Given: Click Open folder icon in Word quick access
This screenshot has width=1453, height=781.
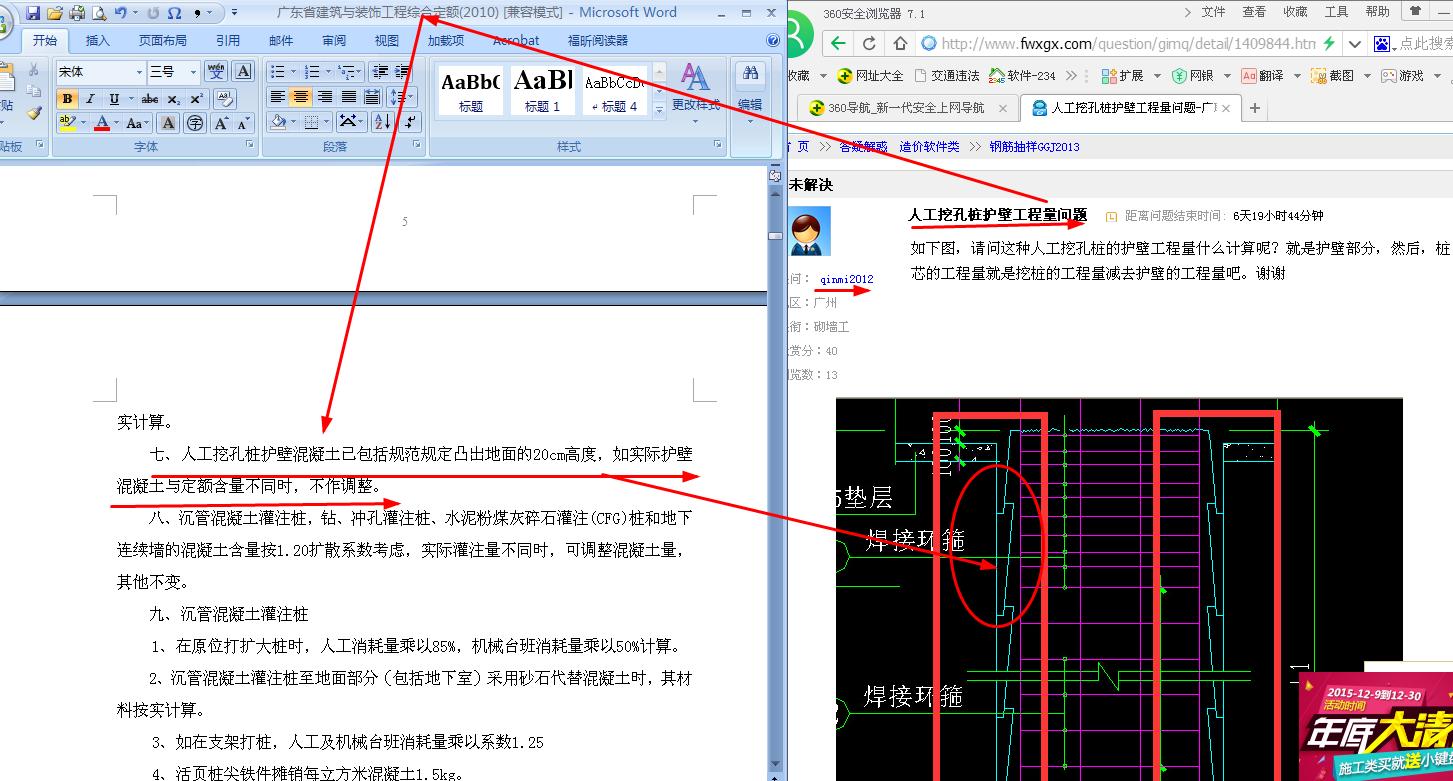Looking at the screenshot, I should [54, 13].
